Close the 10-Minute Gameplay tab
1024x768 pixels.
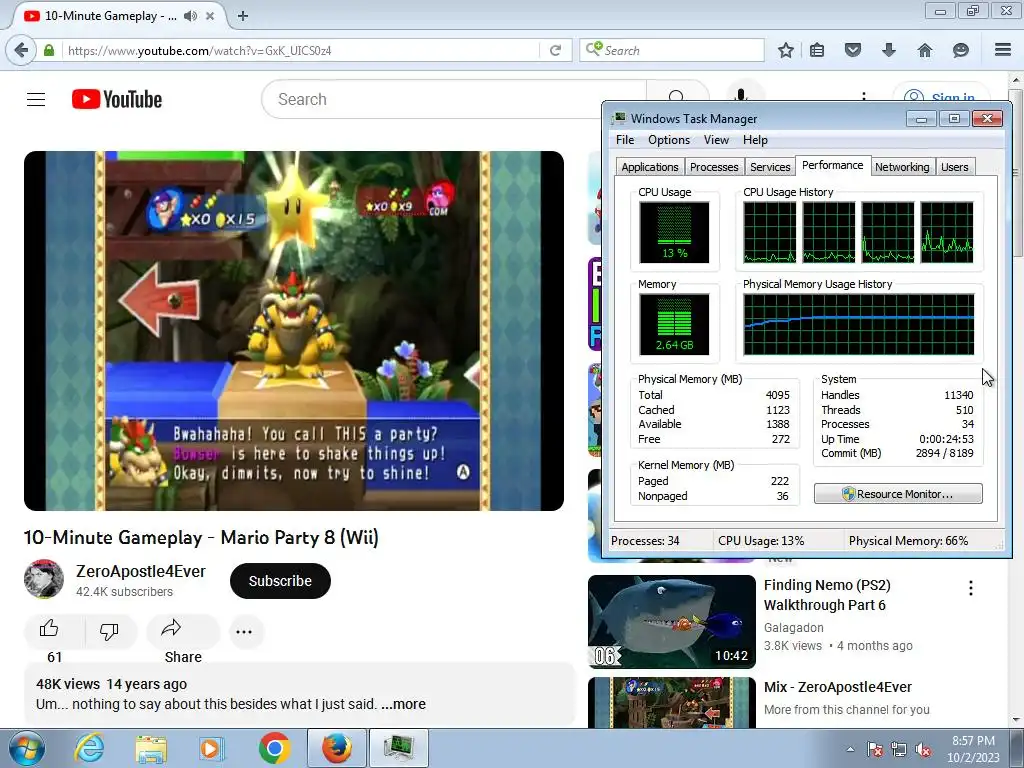210,16
